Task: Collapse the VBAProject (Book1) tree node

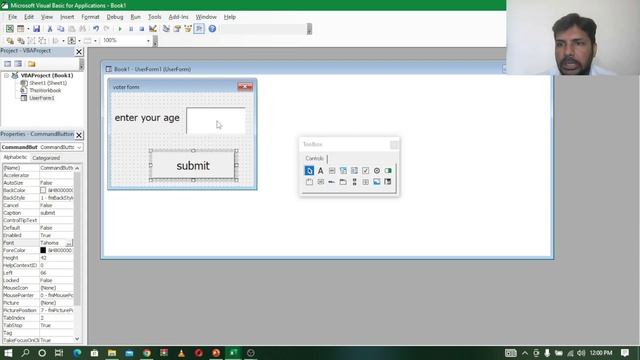Action: [x=6, y=76]
